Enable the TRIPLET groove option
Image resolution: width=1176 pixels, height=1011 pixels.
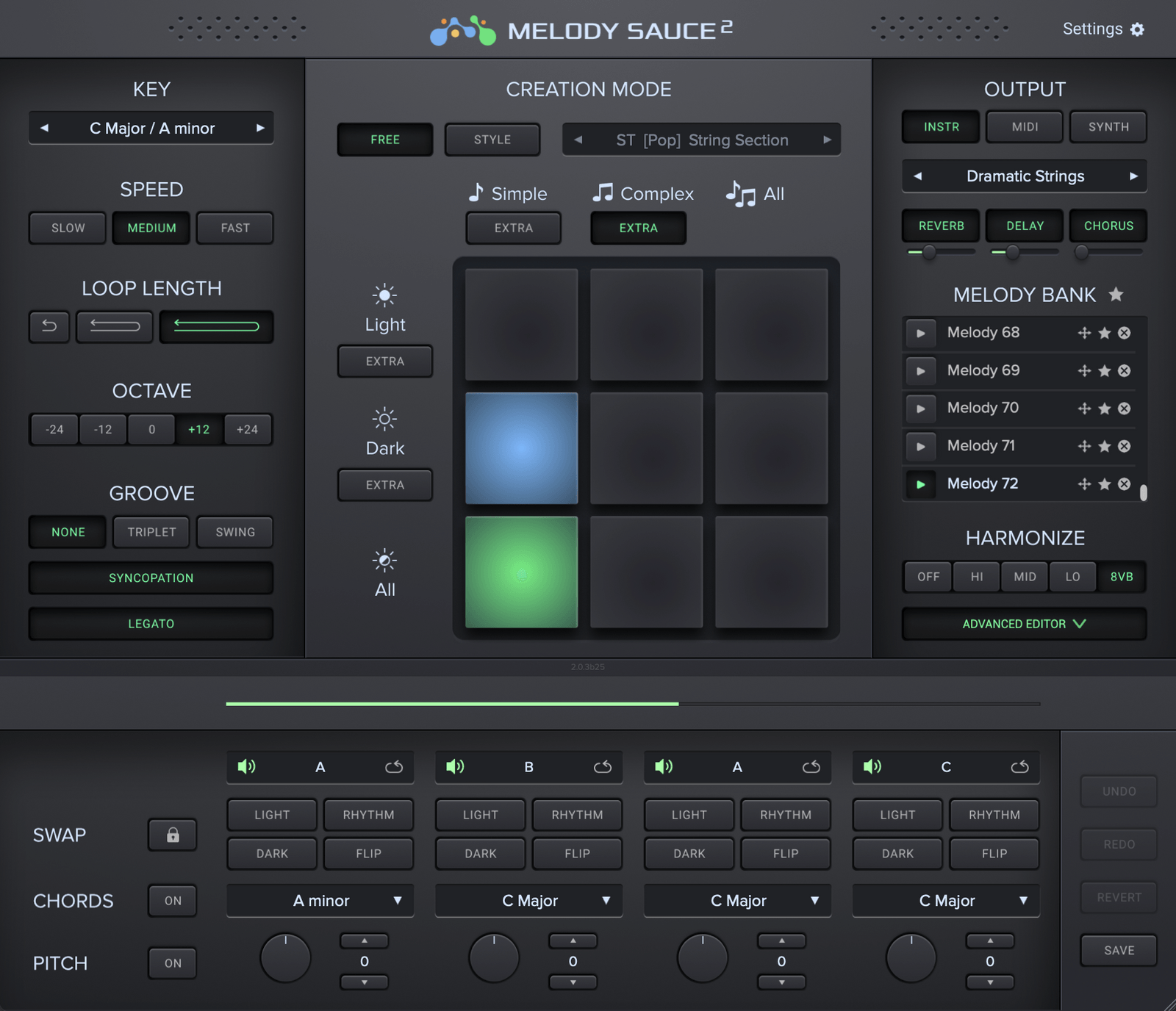coord(151,532)
